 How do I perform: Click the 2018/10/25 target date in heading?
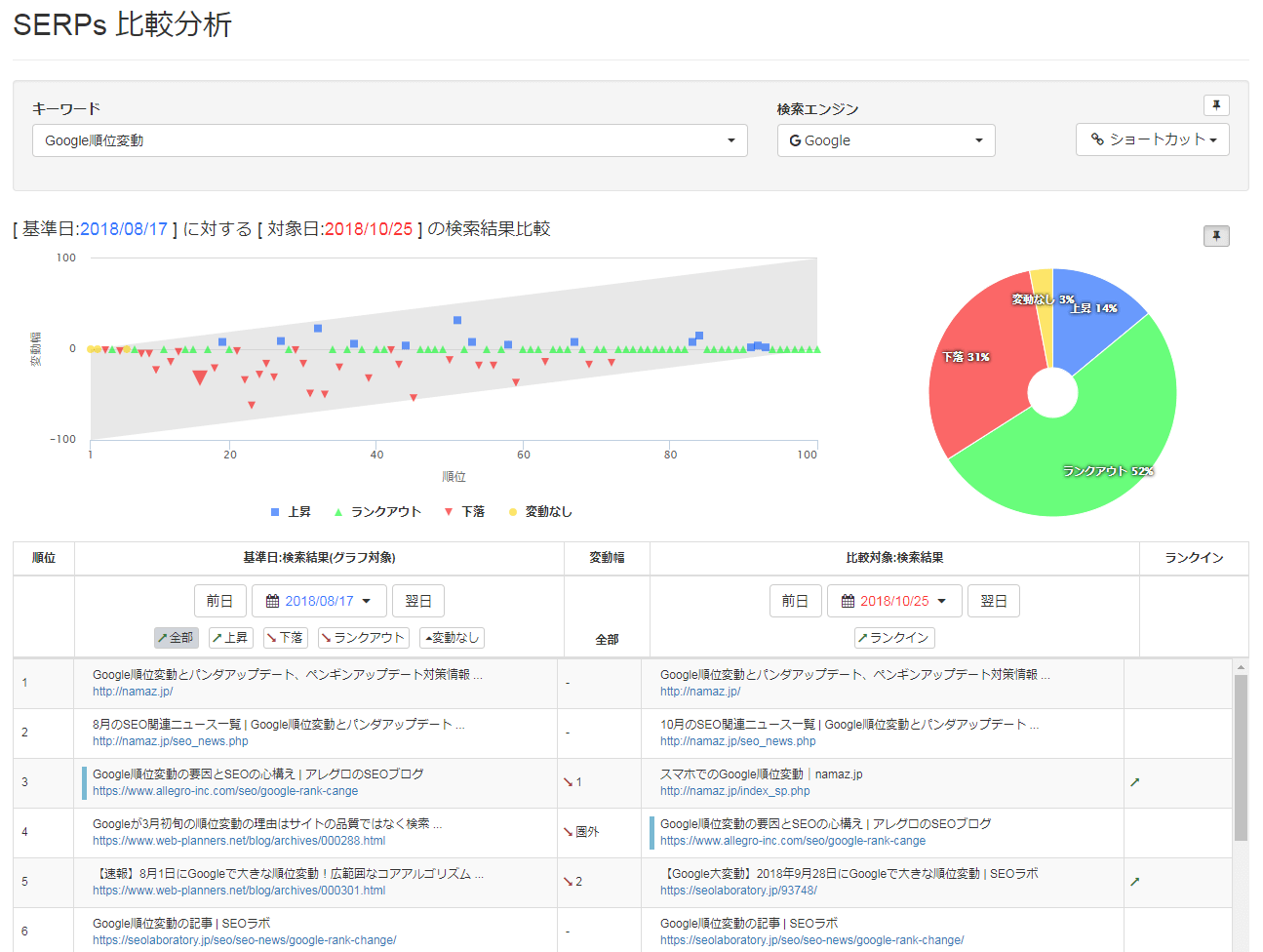tap(369, 229)
